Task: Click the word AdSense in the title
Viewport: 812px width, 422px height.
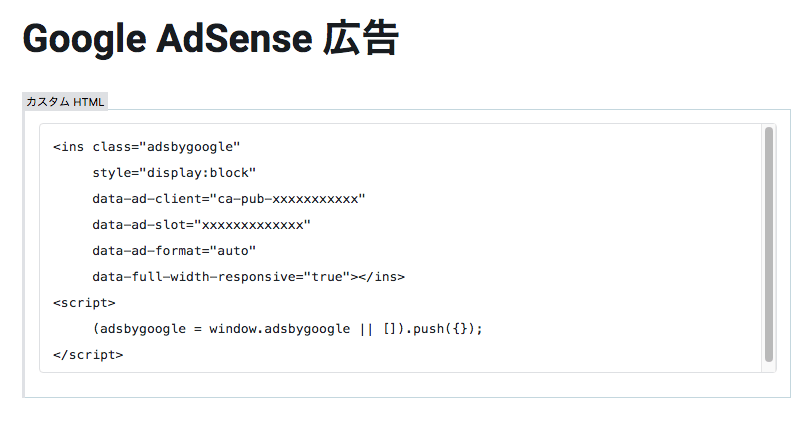Action: coord(235,39)
